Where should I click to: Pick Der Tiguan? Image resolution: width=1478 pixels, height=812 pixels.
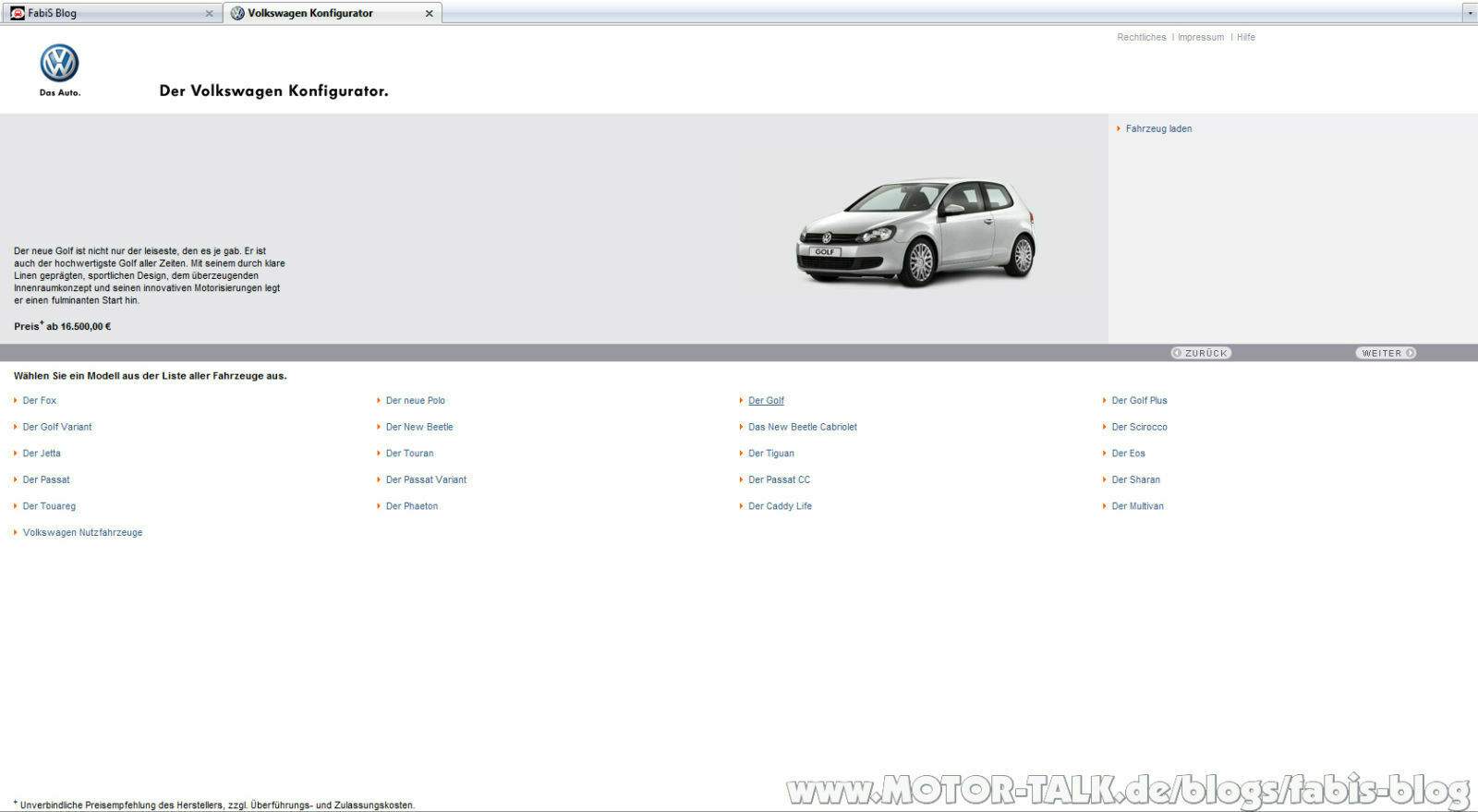click(771, 454)
